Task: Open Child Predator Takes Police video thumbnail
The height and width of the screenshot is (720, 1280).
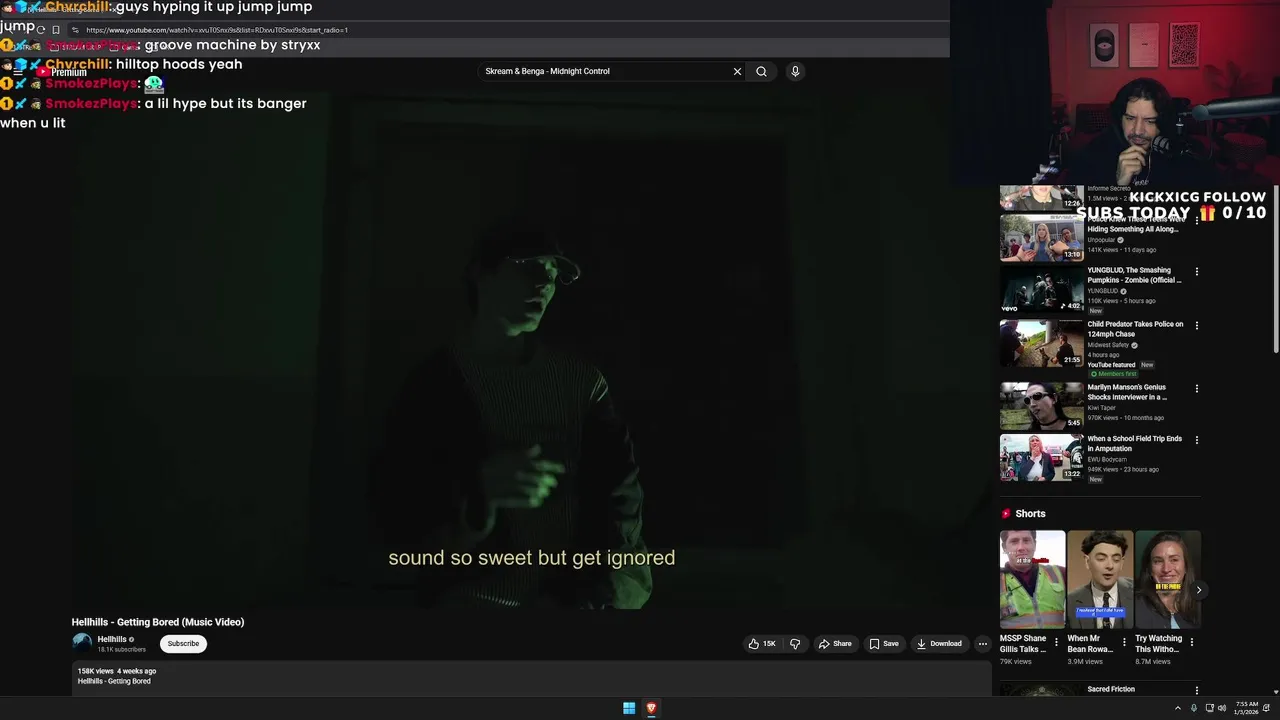Action: click(x=1042, y=343)
